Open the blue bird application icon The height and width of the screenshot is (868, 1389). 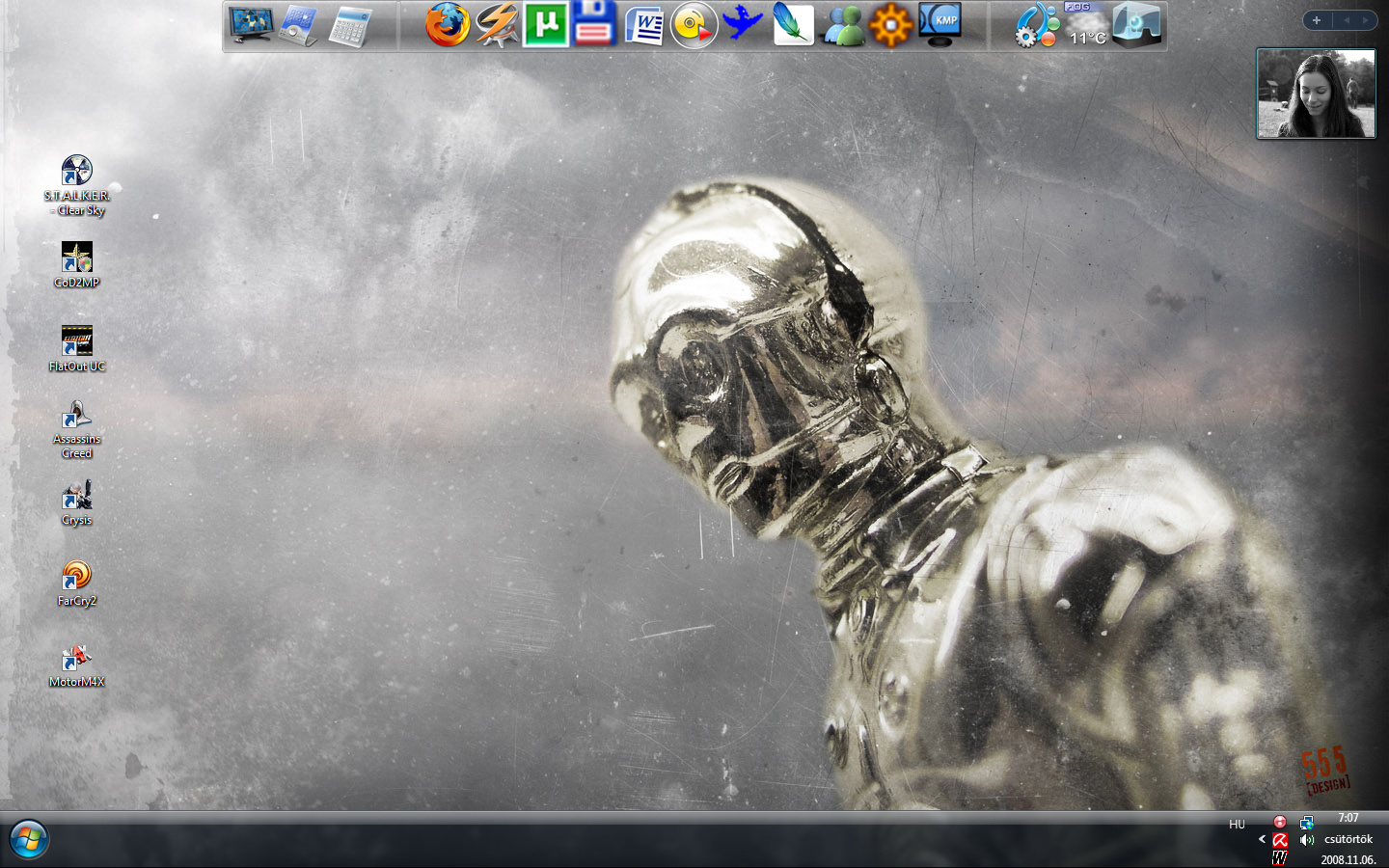(x=743, y=22)
